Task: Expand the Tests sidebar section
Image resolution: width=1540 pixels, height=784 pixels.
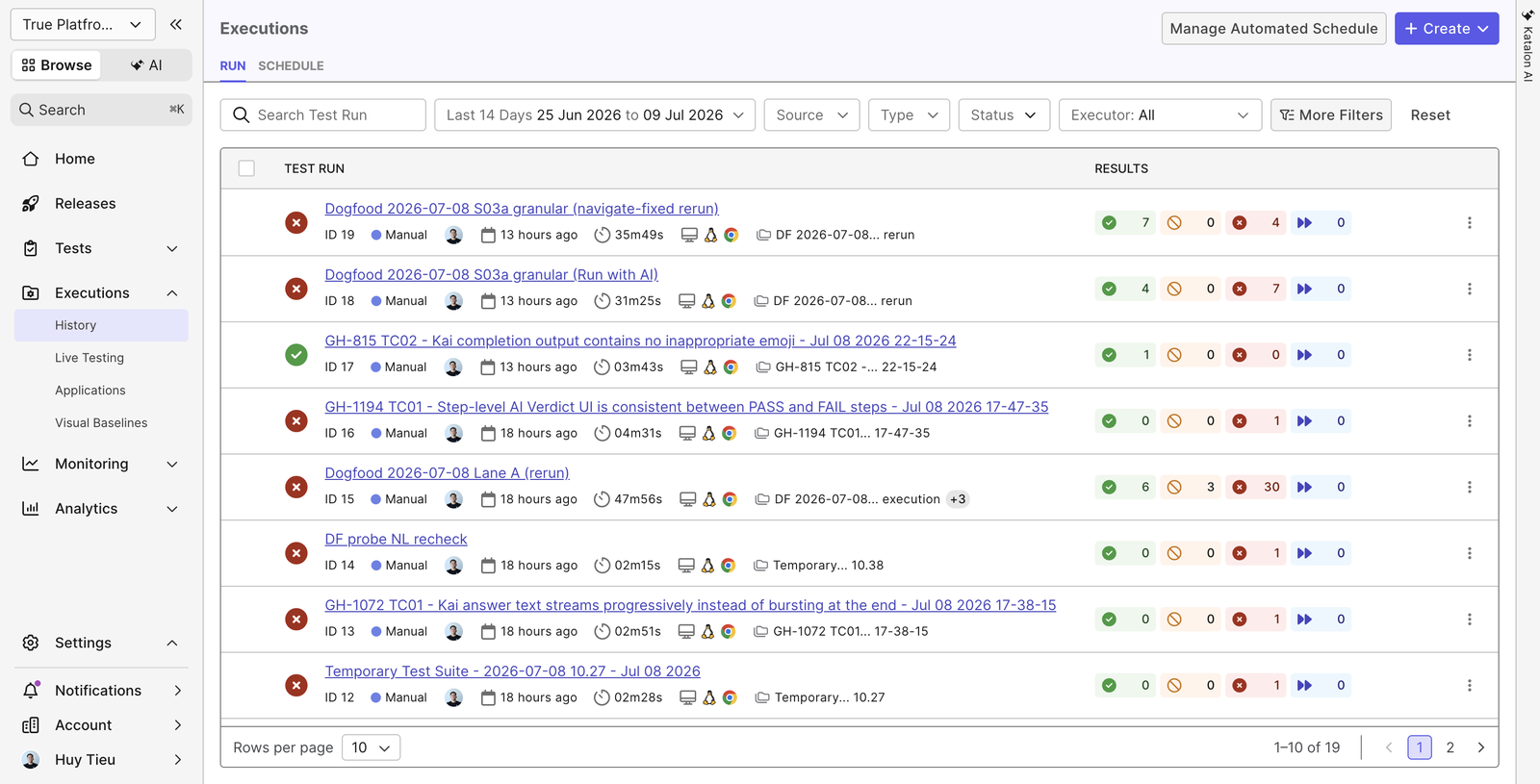Action: (x=172, y=248)
